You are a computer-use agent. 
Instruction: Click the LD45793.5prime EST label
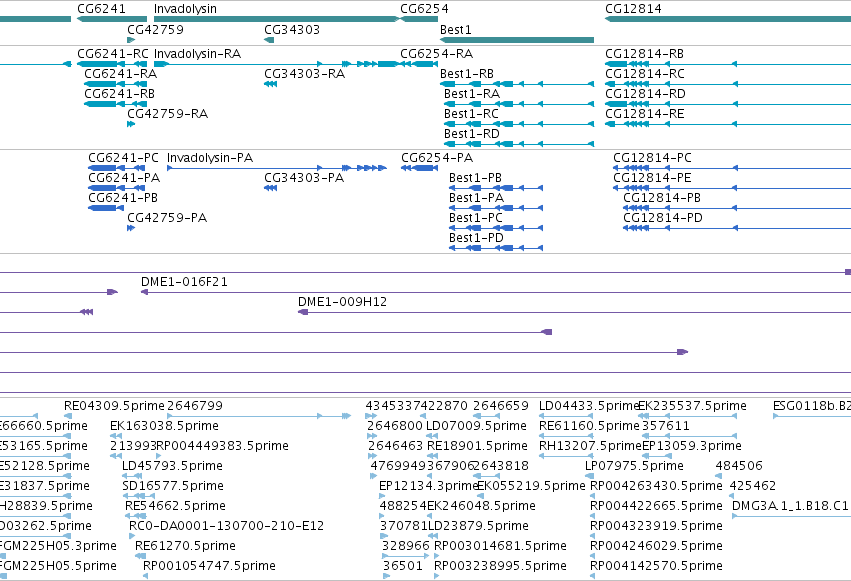coord(172,466)
